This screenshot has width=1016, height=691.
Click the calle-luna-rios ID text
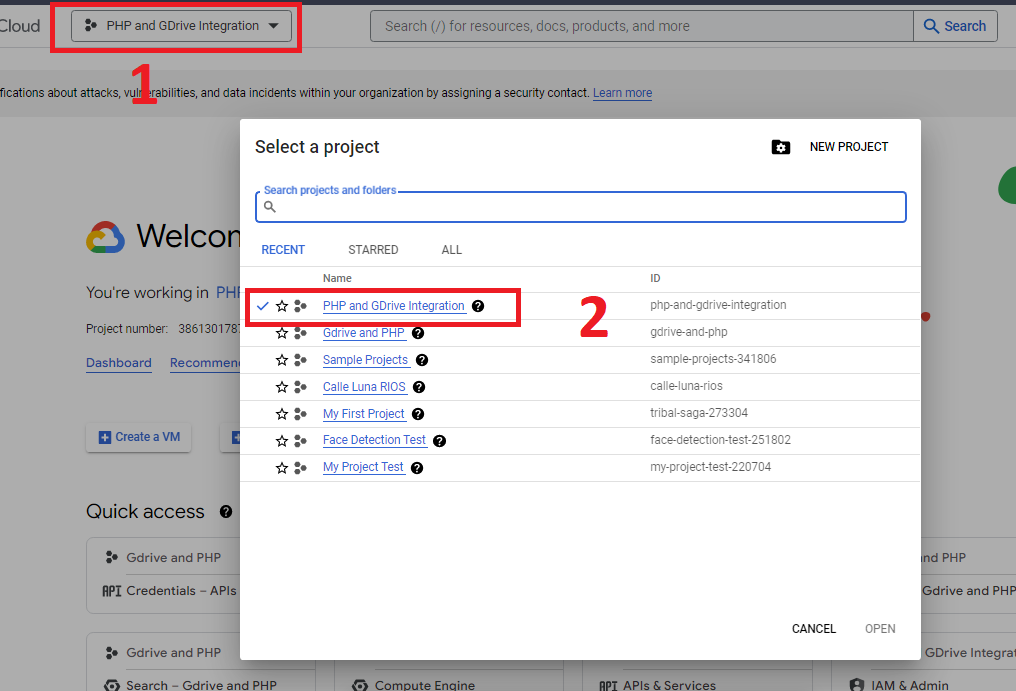click(686, 386)
